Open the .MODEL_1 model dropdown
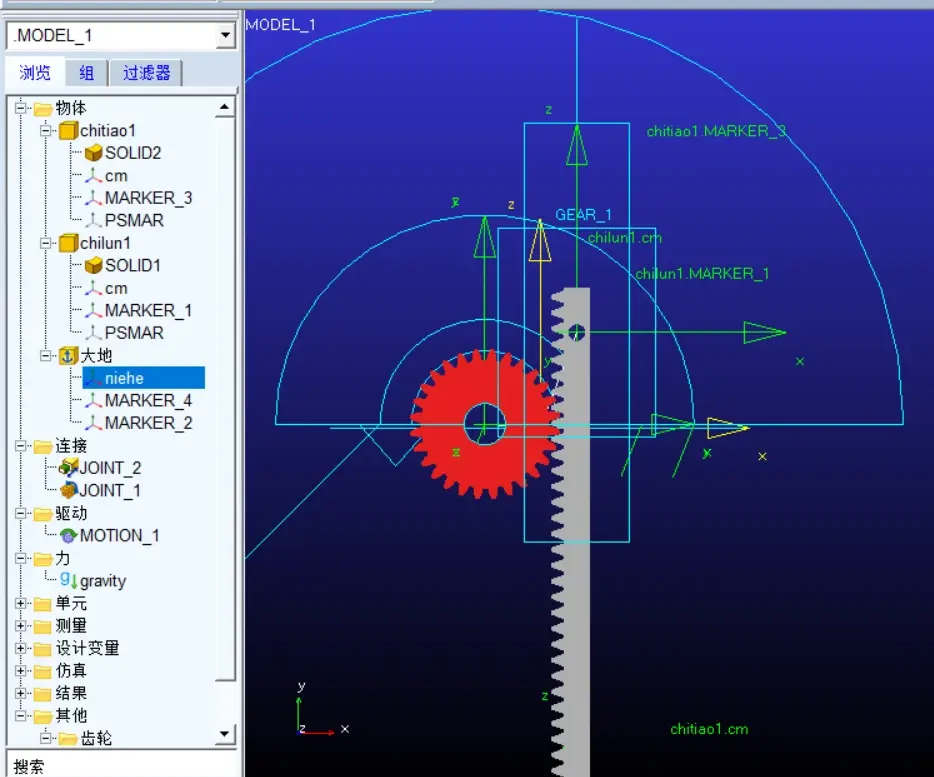Image resolution: width=934 pixels, height=777 pixels. point(225,35)
